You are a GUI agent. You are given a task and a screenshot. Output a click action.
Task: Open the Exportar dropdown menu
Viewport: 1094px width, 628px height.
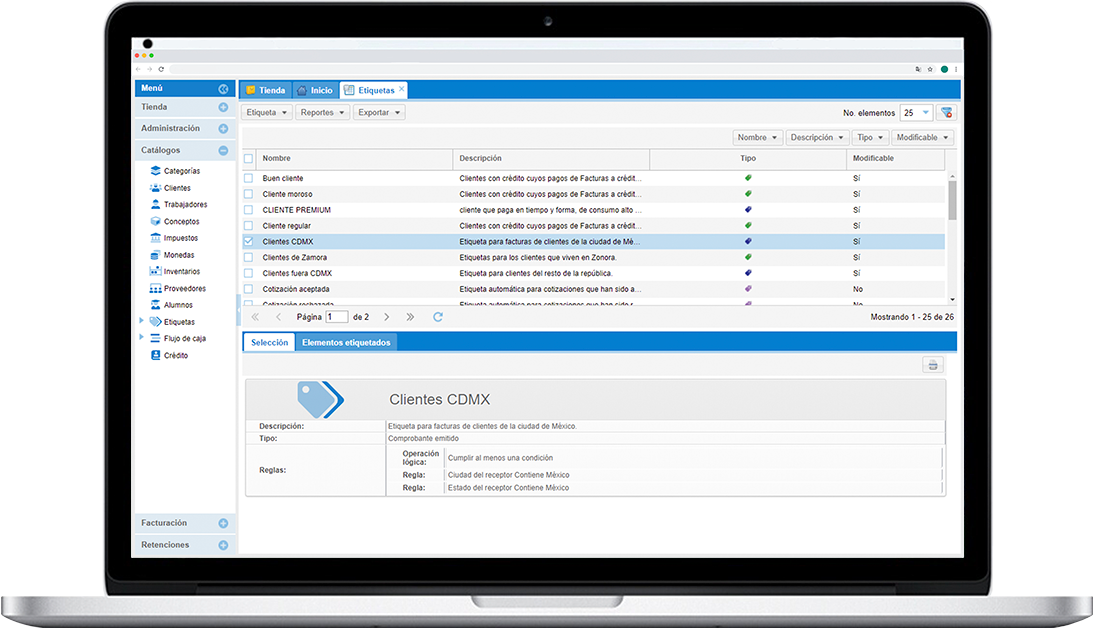(379, 113)
